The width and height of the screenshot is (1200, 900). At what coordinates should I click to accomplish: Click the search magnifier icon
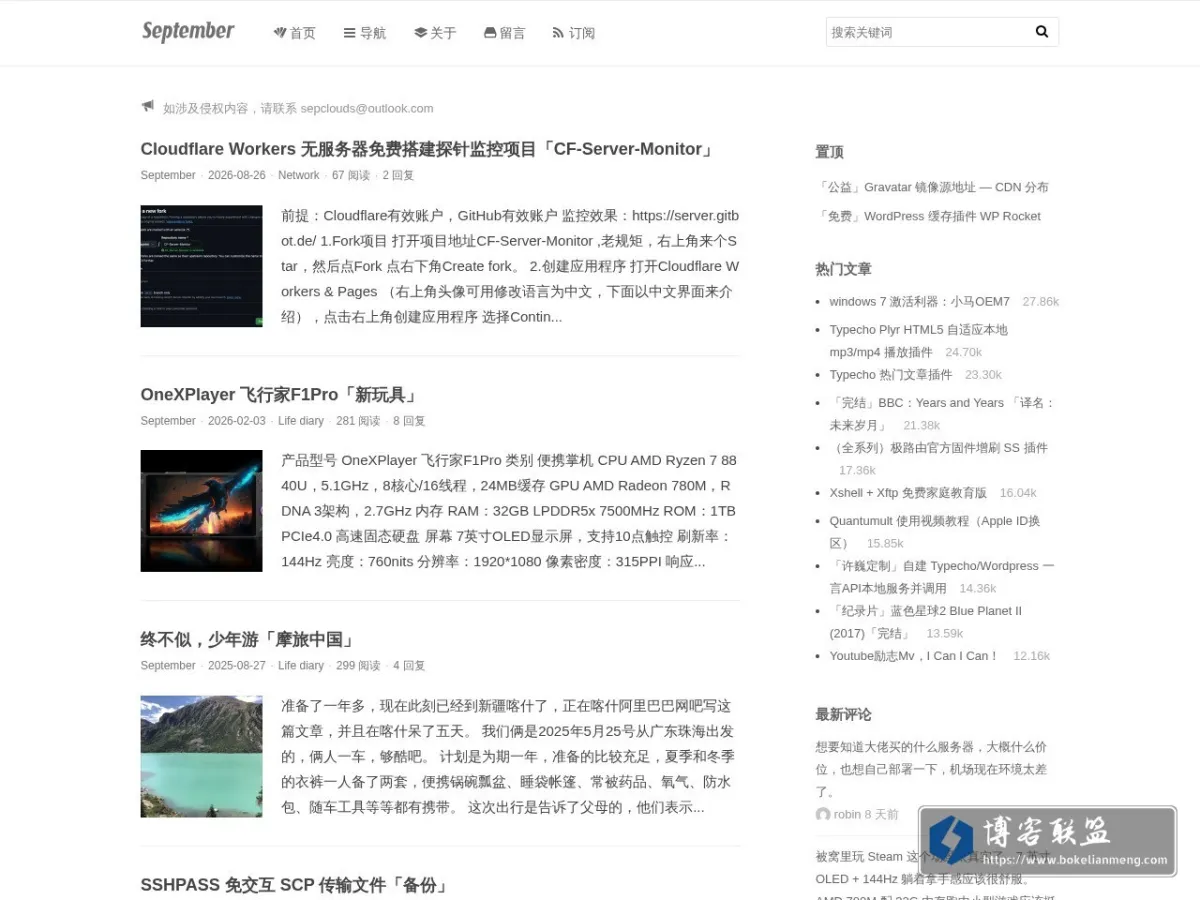click(1042, 32)
